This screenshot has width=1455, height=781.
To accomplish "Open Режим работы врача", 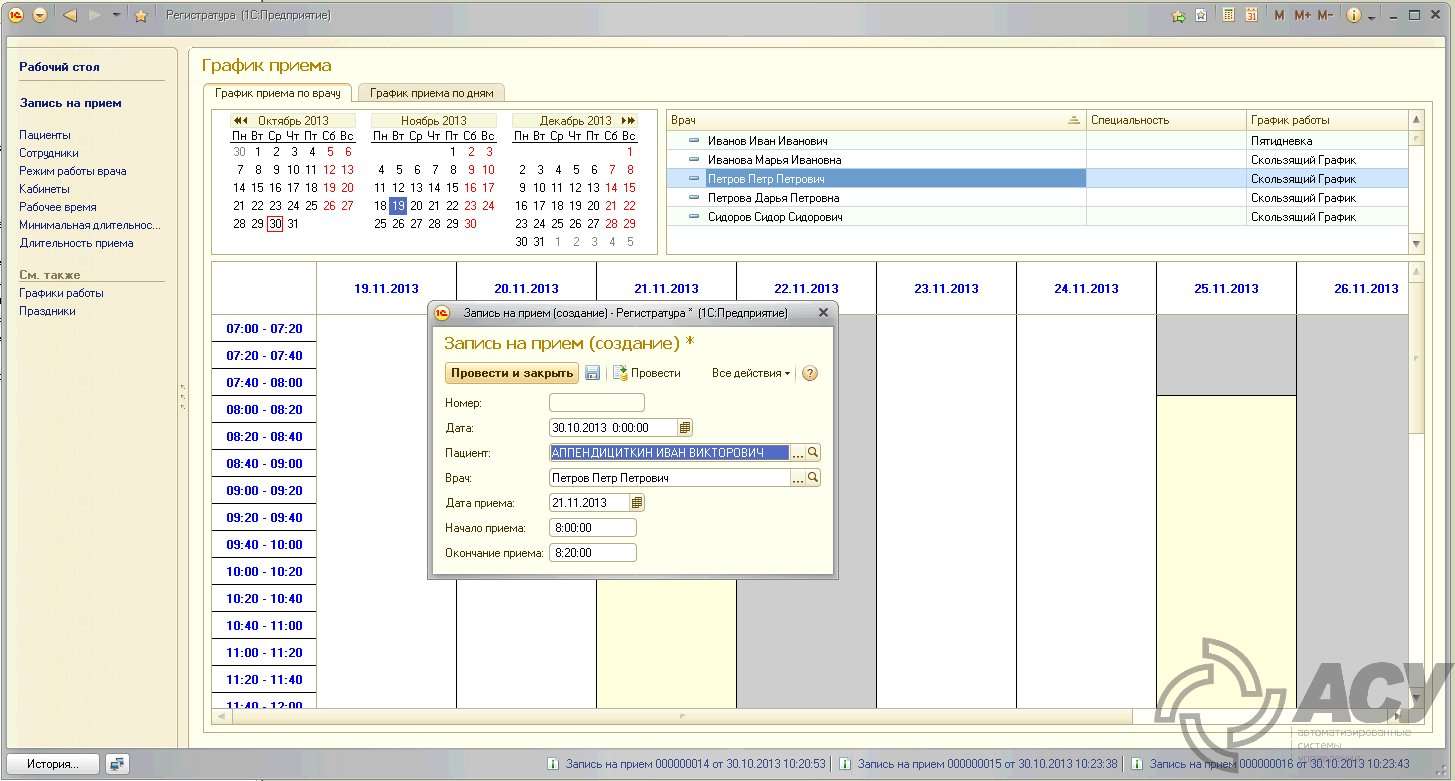I will pyautogui.click(x=73, y=171).
